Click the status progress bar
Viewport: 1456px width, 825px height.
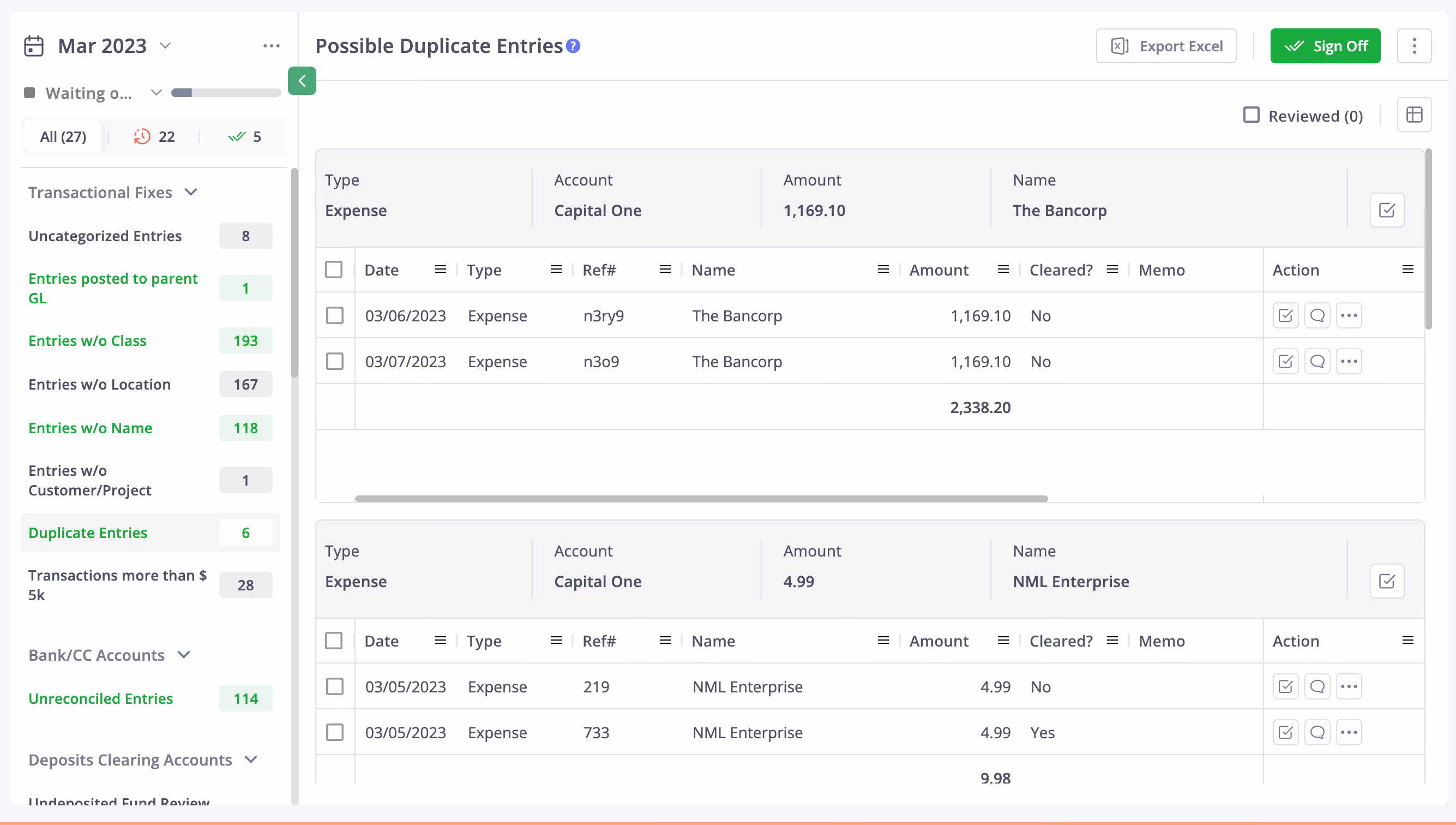point(226,92)
